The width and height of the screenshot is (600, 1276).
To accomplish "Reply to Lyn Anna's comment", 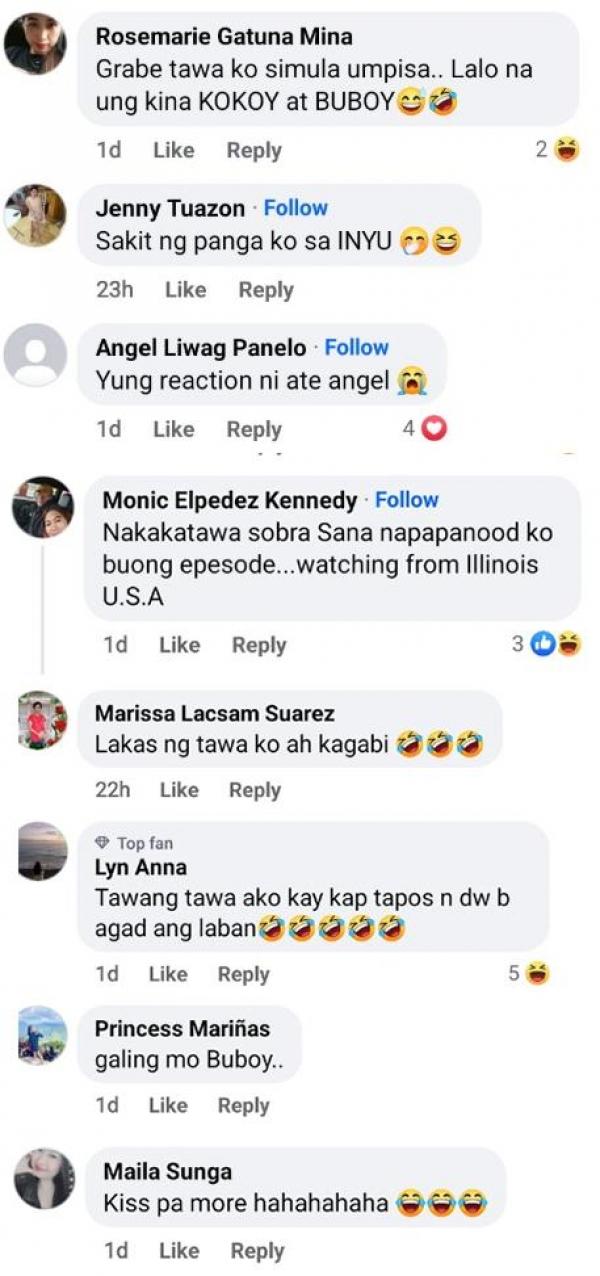I will coord(244,975).
